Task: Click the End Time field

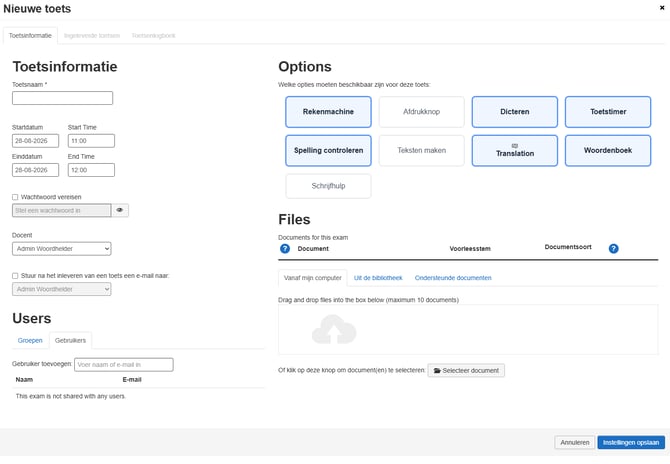Action: (x=91, y=170)
